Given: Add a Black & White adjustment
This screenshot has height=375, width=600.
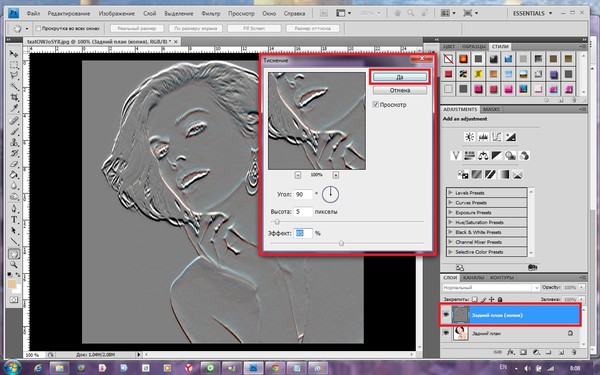Looking at the screenshot, I should [x=497, y=155].
